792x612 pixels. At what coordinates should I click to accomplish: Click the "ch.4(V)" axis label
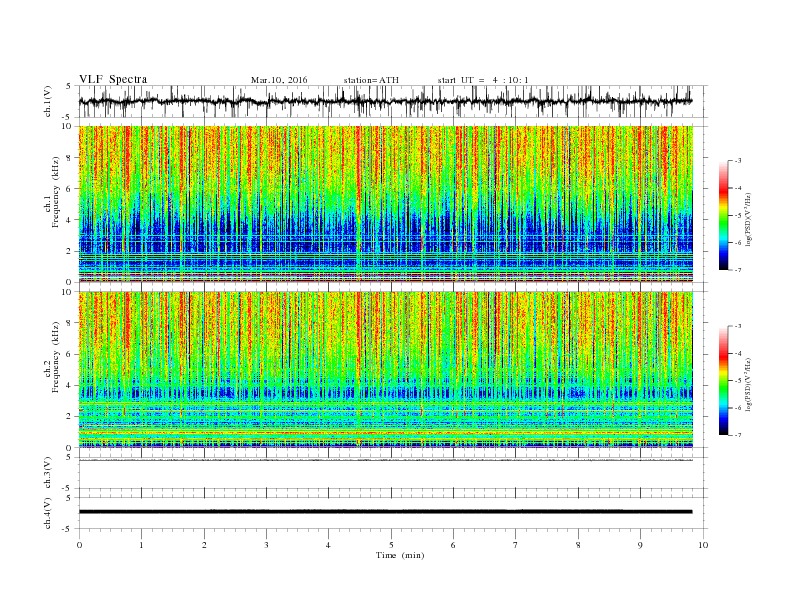[x=48, y=513]
